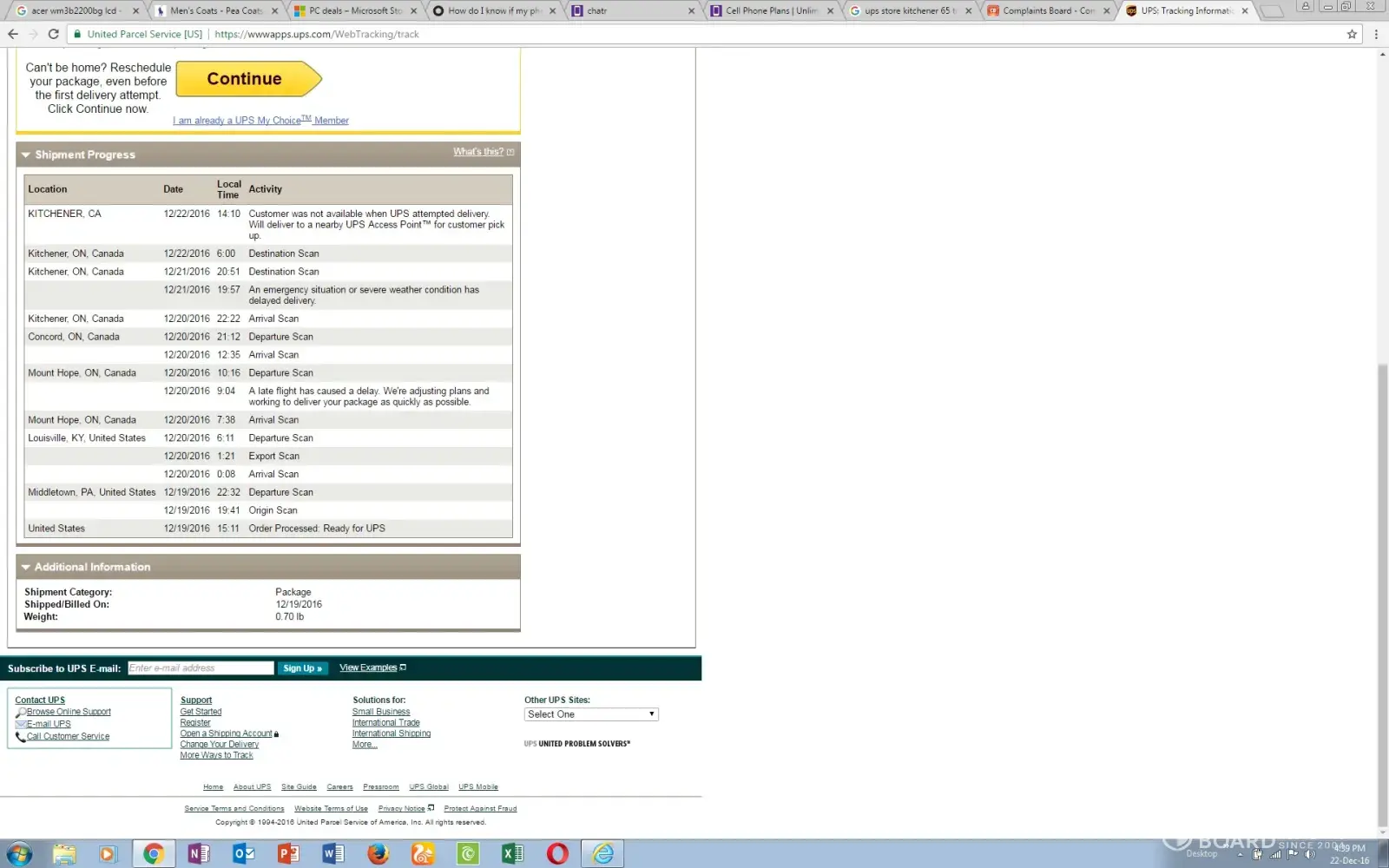Click "Concord, ON, Canada" location cell
This screenshot has height=868, width=1389.
[74, 337]
